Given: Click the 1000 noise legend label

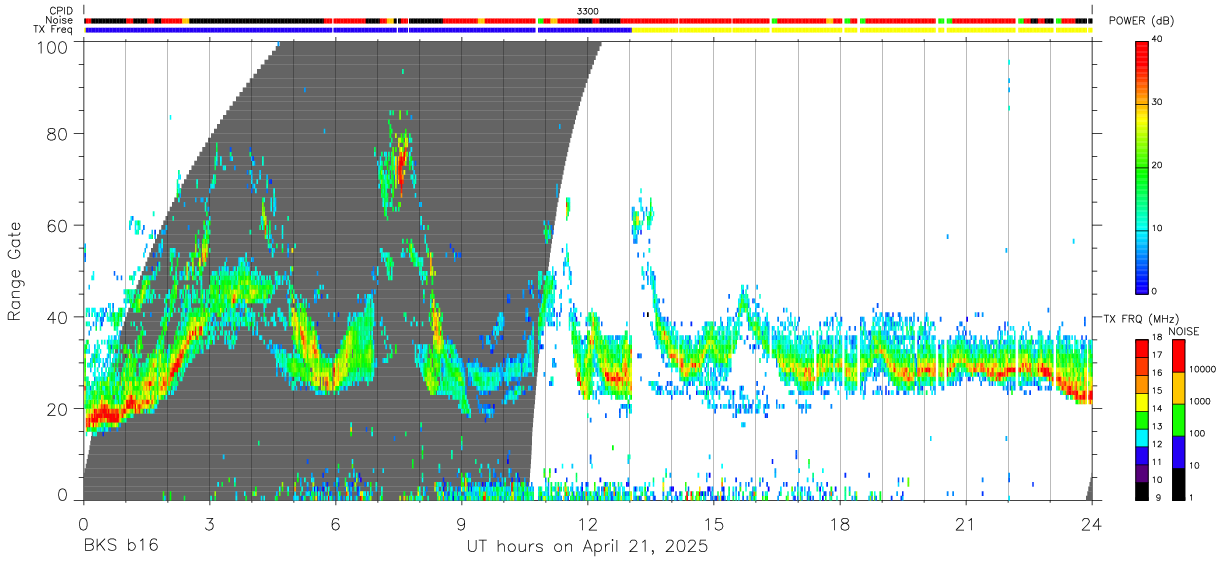Looking at the screenshot, I should coord(1199,401).
